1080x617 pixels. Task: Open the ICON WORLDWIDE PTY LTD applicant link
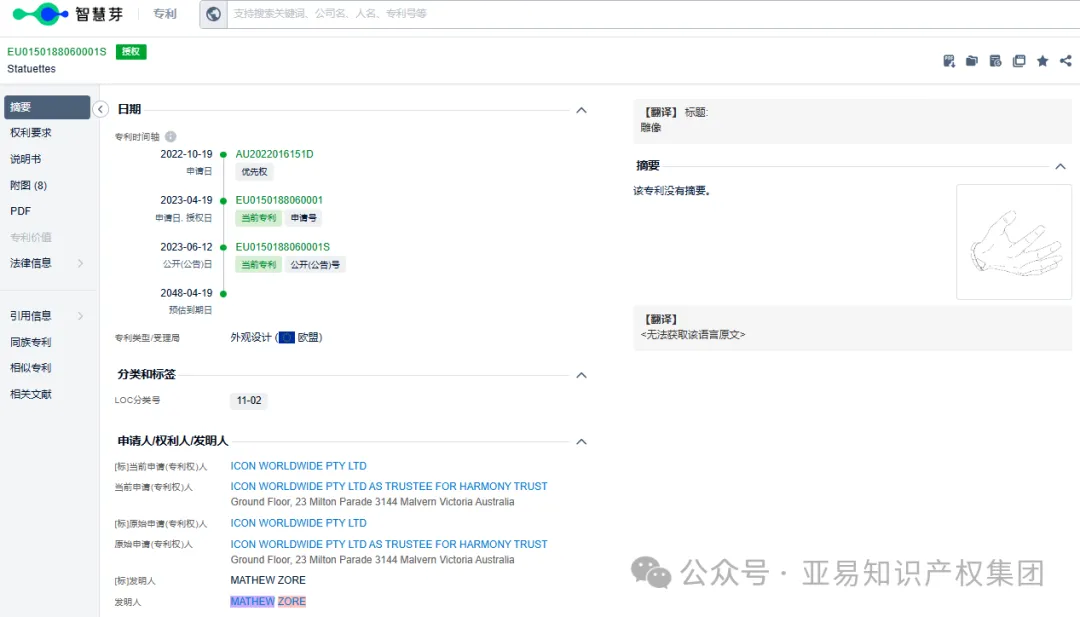[x=298, y=465]
